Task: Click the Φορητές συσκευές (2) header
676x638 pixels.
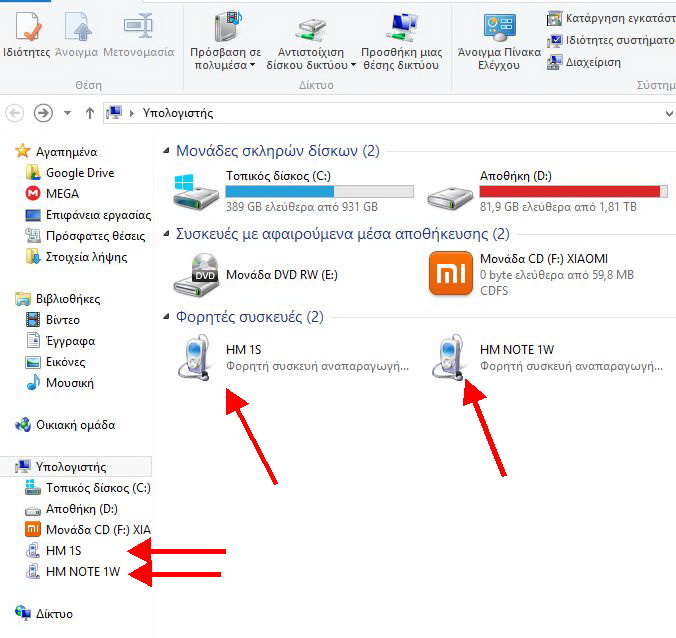Action: pyautogui.click(x=250, y=317)
